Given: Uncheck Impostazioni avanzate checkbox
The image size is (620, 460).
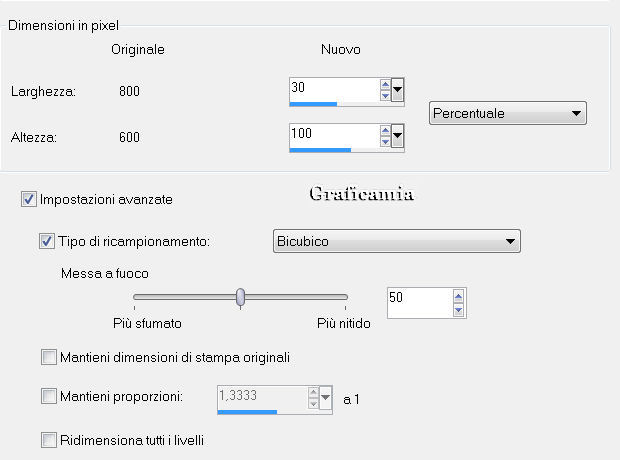Looking at the screenshot, I should [28, 200].
